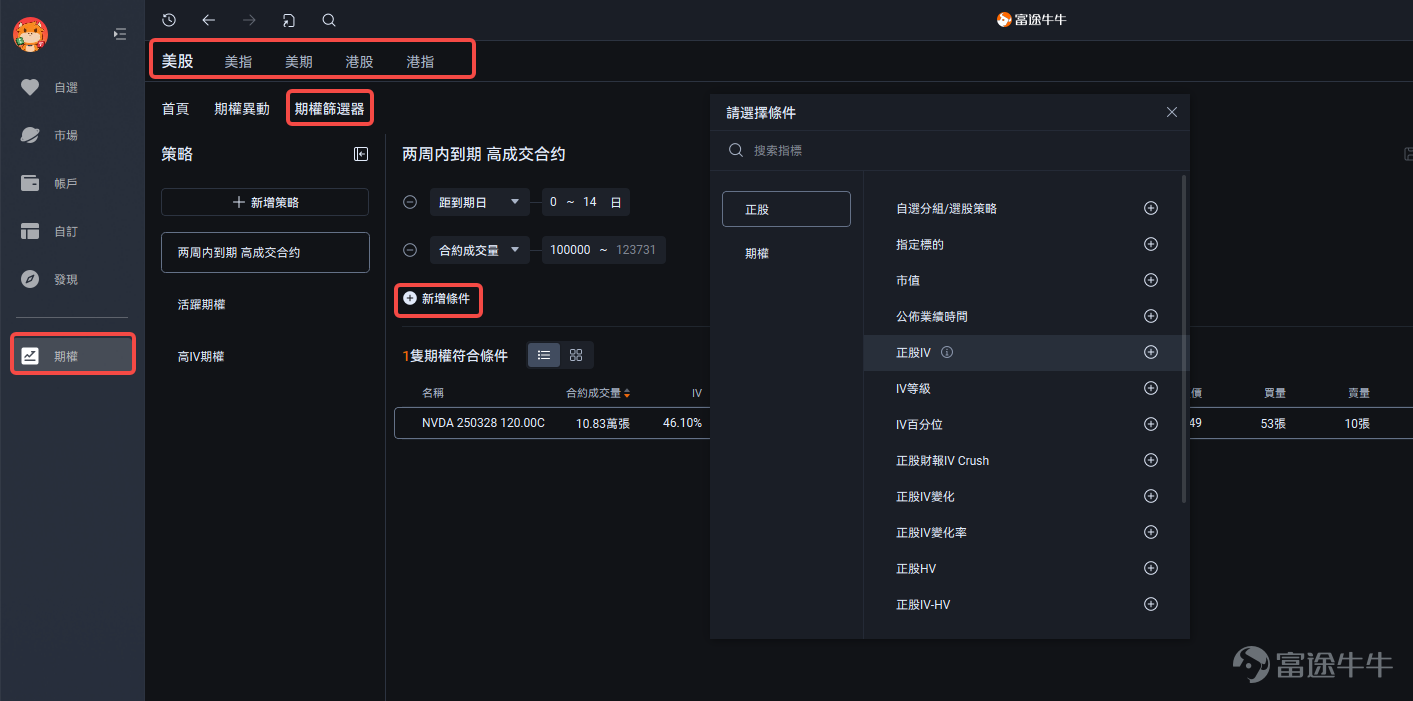Go back with the left arrow
Screen dimensions: 1413x701
pos(209,20)
